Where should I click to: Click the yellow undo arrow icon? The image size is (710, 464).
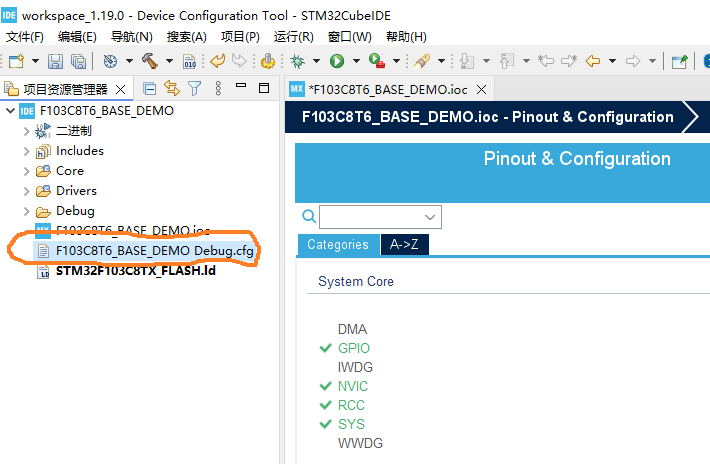218,61
